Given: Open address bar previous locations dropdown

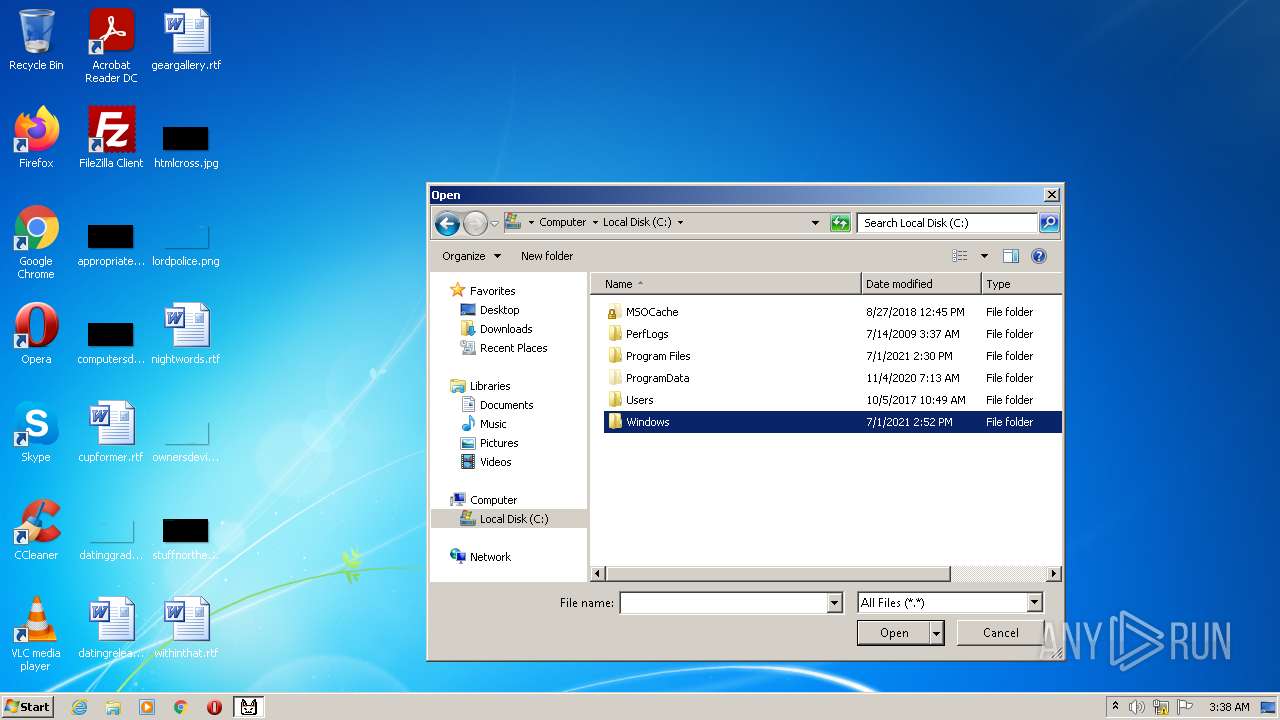Looking at the screenshot, I should coord(815,223).
